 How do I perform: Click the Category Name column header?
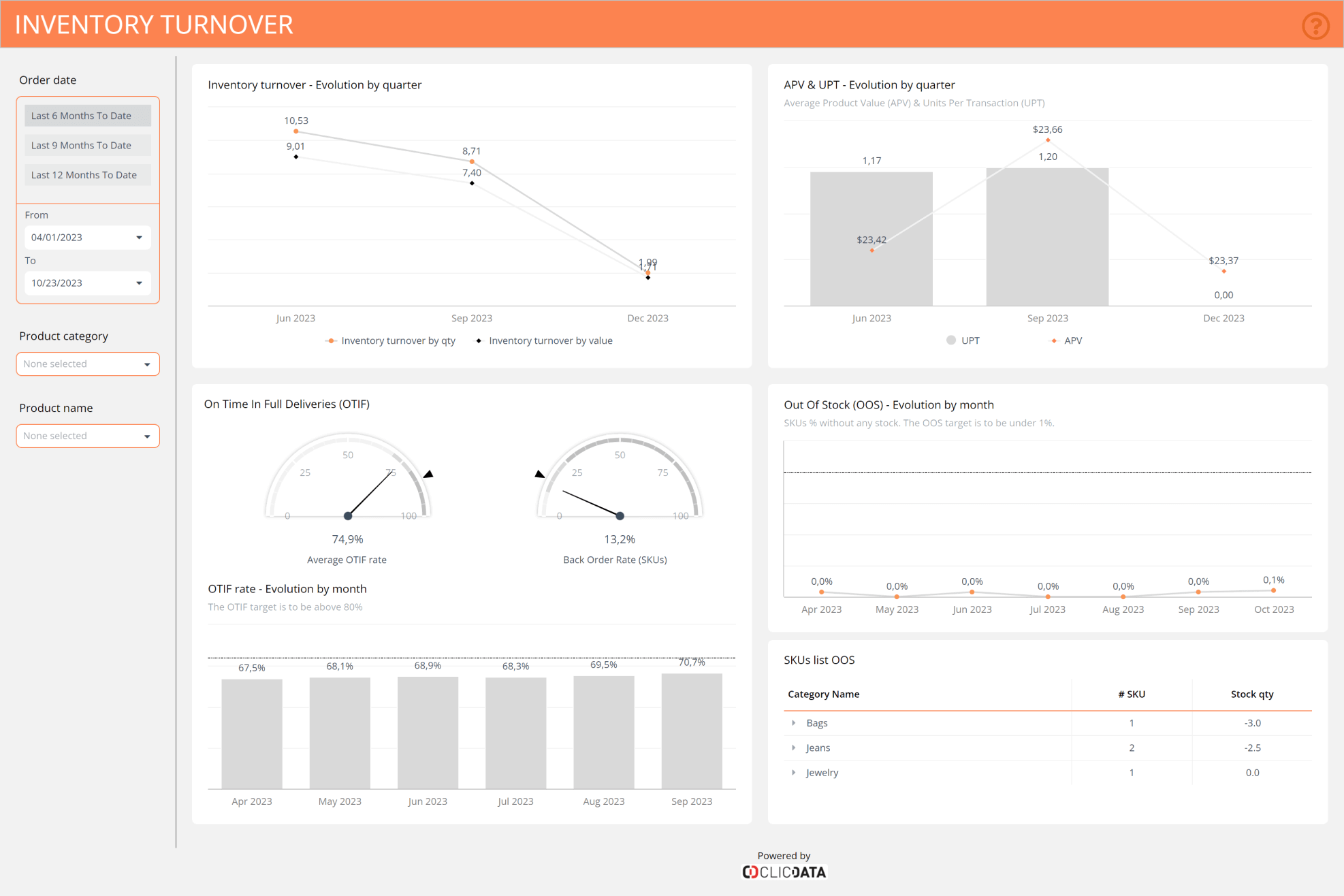[823, 694]
